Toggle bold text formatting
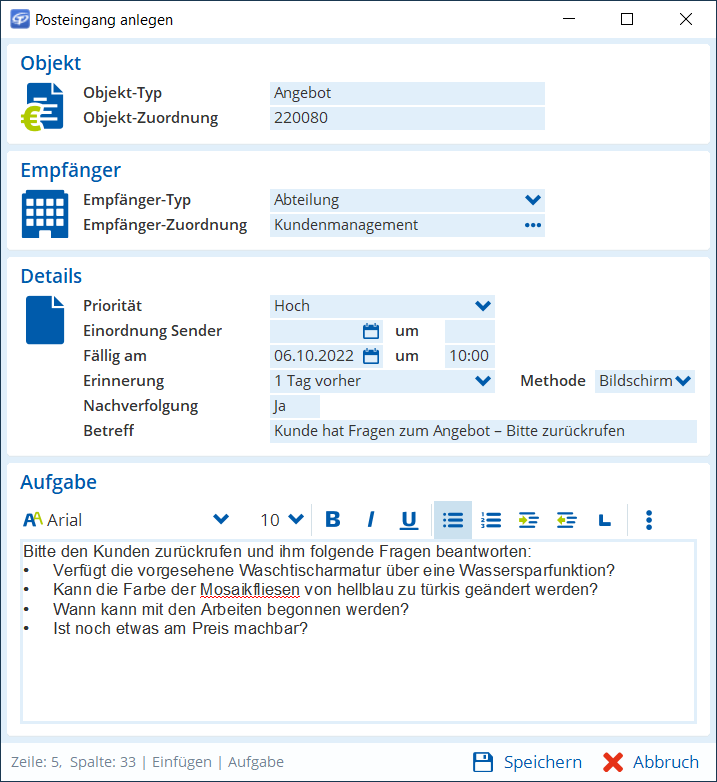This screenshot has width=717, height=782. (x=334, y=520)
